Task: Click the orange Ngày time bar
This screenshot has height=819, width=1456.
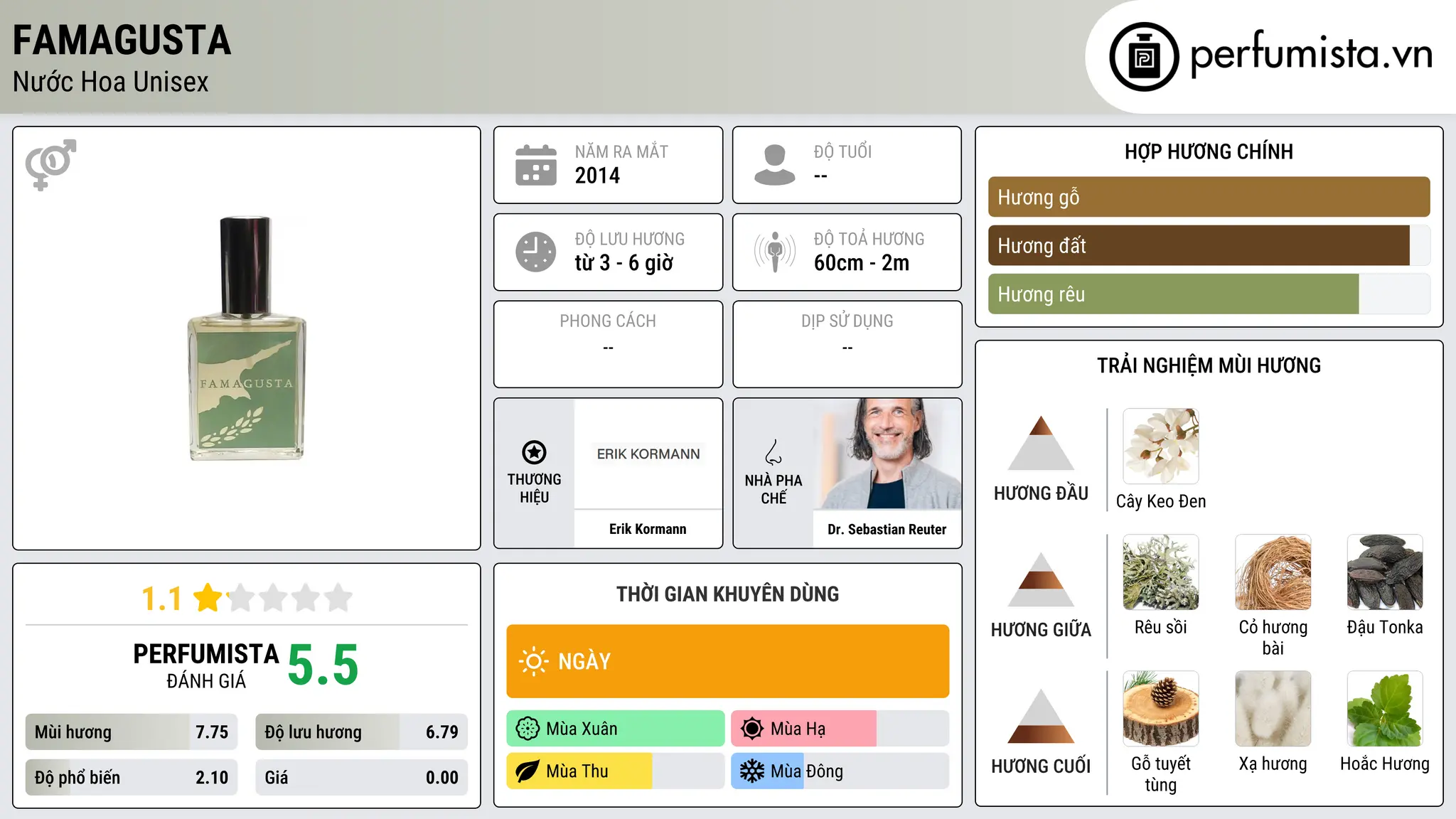Action: 728,661
